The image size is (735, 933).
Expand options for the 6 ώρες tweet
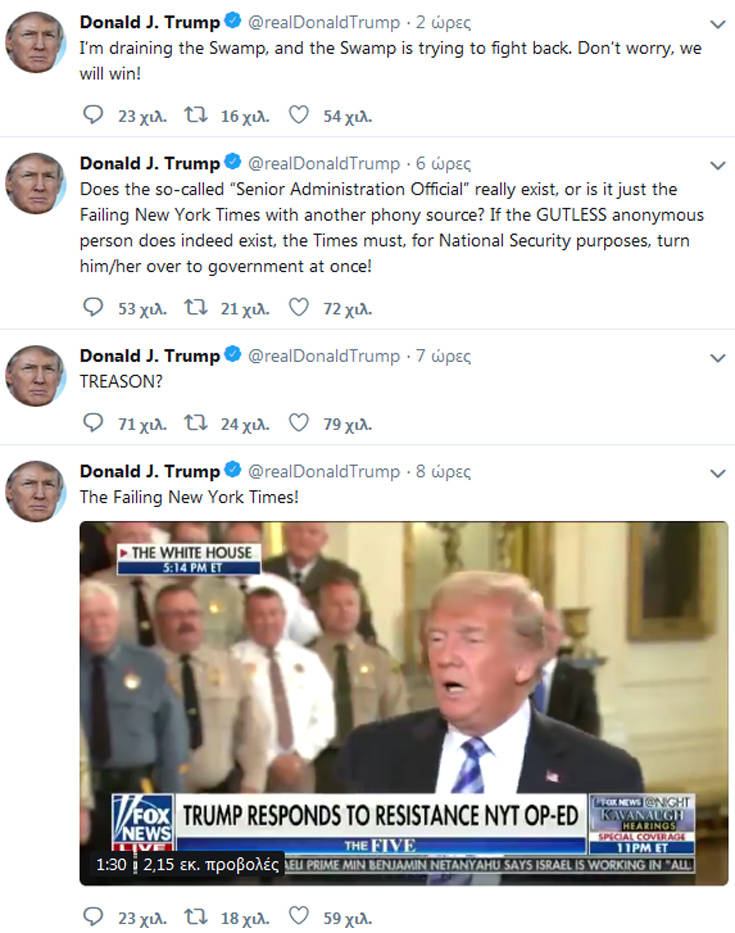(x=718, y=165)
